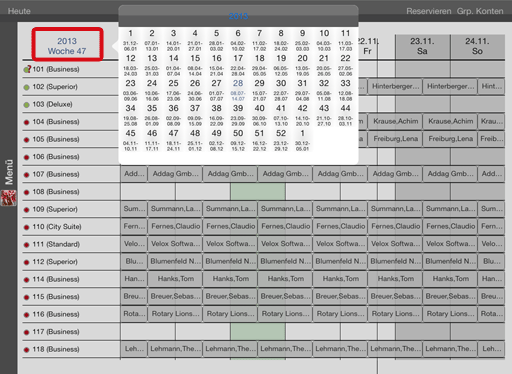512x374 pixels.
Task: Open Blumenfeld N... booking on Saturday 23.11.
Action: [450, 261]
